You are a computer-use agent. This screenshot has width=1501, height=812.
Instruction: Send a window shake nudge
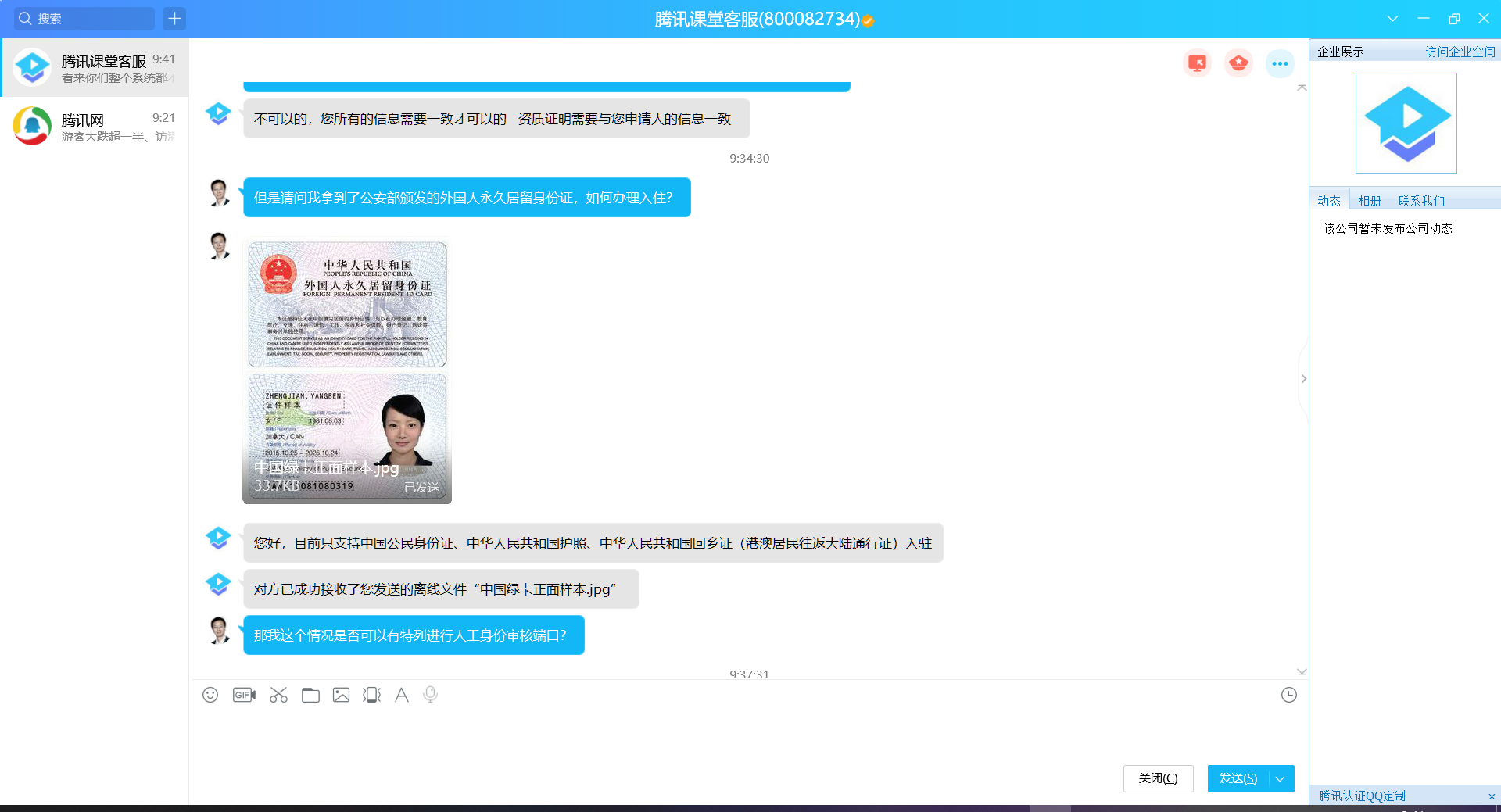tap(371, 695)
